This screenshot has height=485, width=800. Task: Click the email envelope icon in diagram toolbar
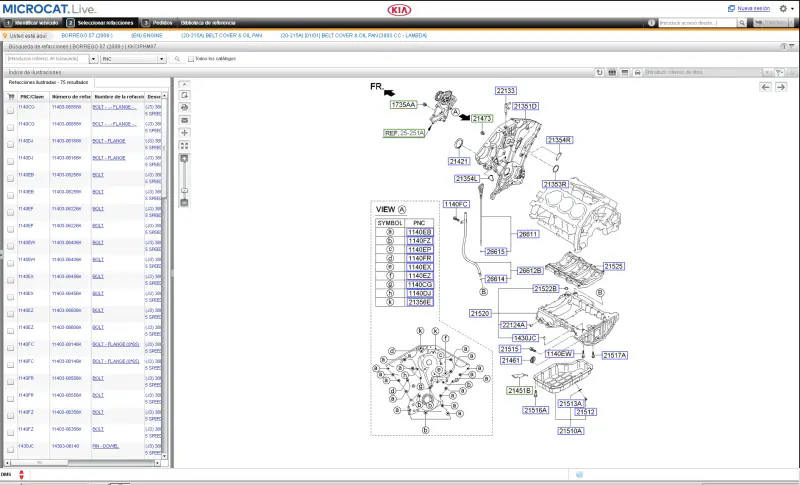tap(184, 120)
